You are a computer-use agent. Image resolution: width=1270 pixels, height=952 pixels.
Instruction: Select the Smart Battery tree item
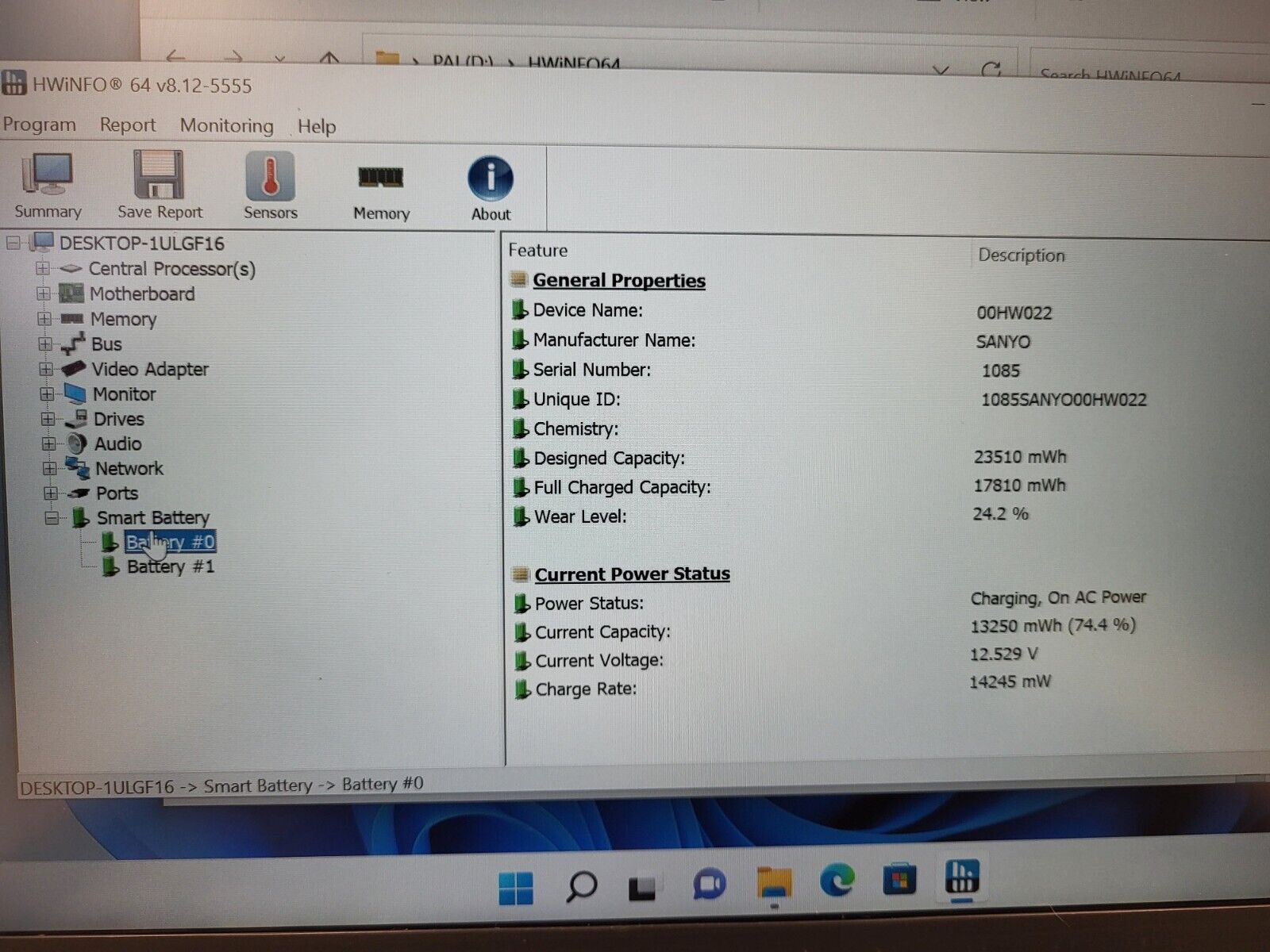pos(153,517)
